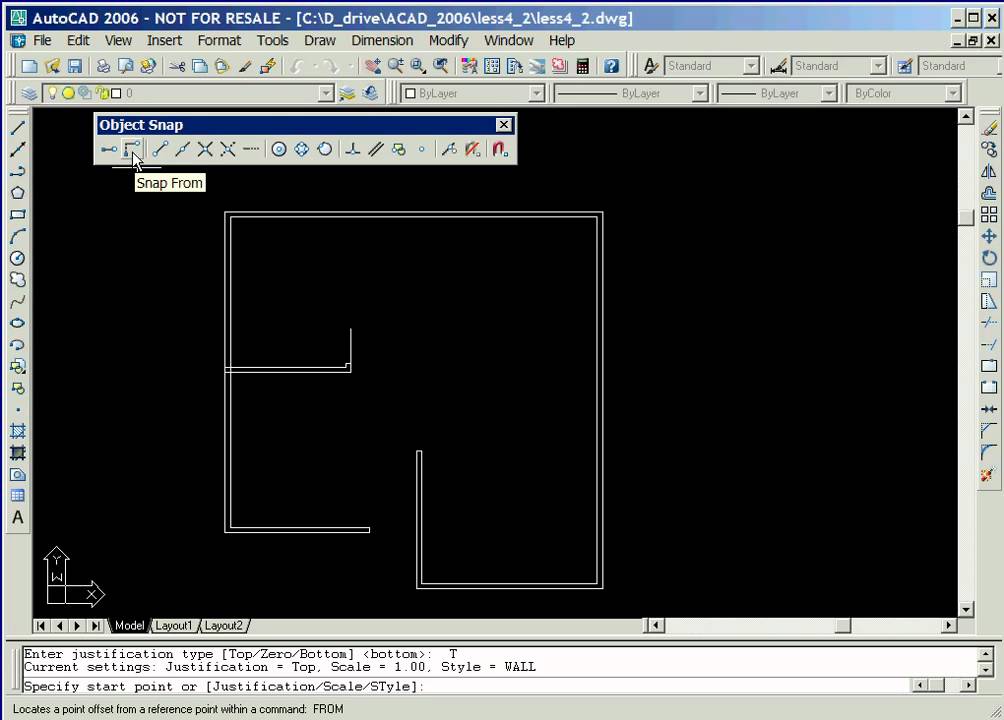This screenshot has width=1004, height=720.
Task: Open the QuickCalc calculator
Action: [582, 66]
